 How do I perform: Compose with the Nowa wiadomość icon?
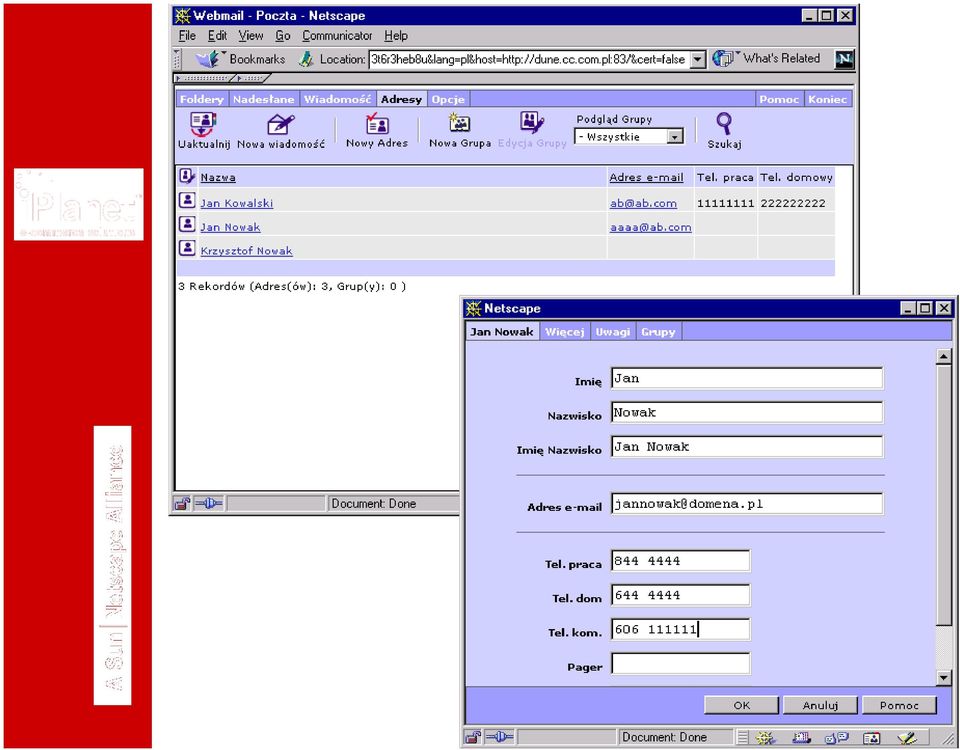click(280, 124)
